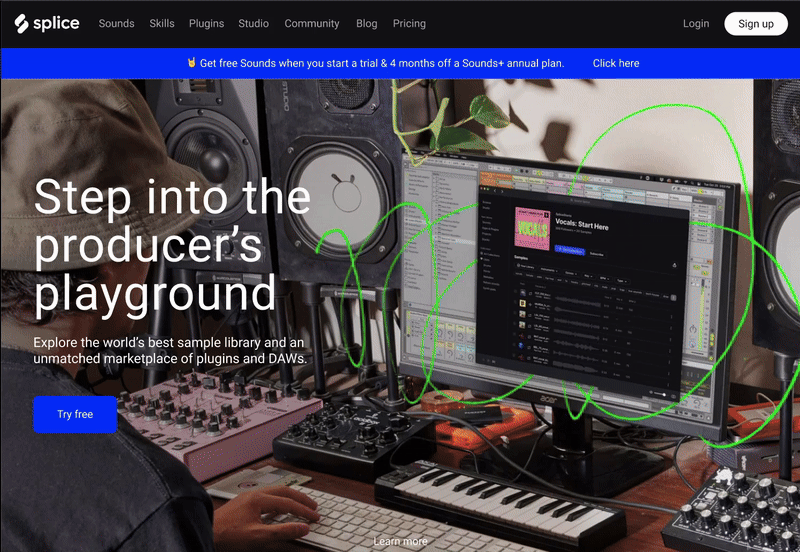The height and width of the screenshot is (552, 800).
Task: Click the 'Explore the world's best sample library' subtitle
Action: tap(170, 350)
